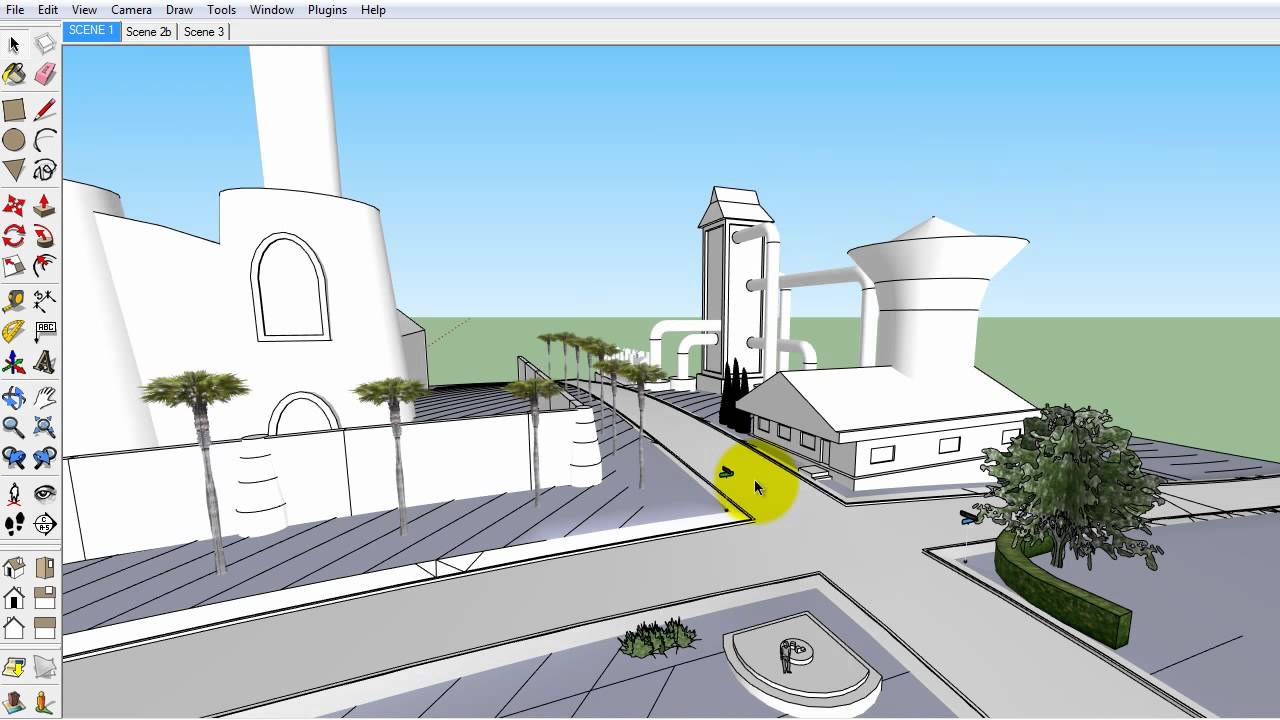1280x720 pixels.
Task: Activate the Paint Bucket tool
Action: point(14,74)
